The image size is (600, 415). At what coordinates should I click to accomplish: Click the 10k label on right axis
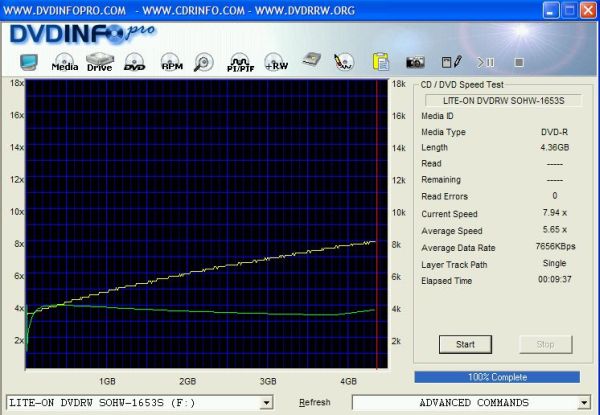coord(398,213)
